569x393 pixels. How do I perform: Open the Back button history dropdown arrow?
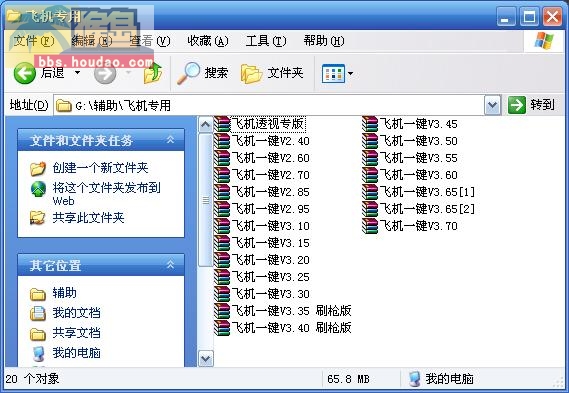point(77,73)
